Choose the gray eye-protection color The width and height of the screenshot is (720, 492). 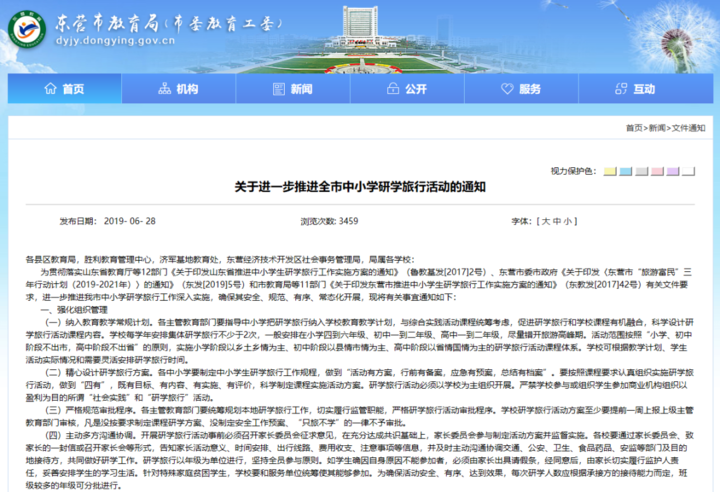641,171
